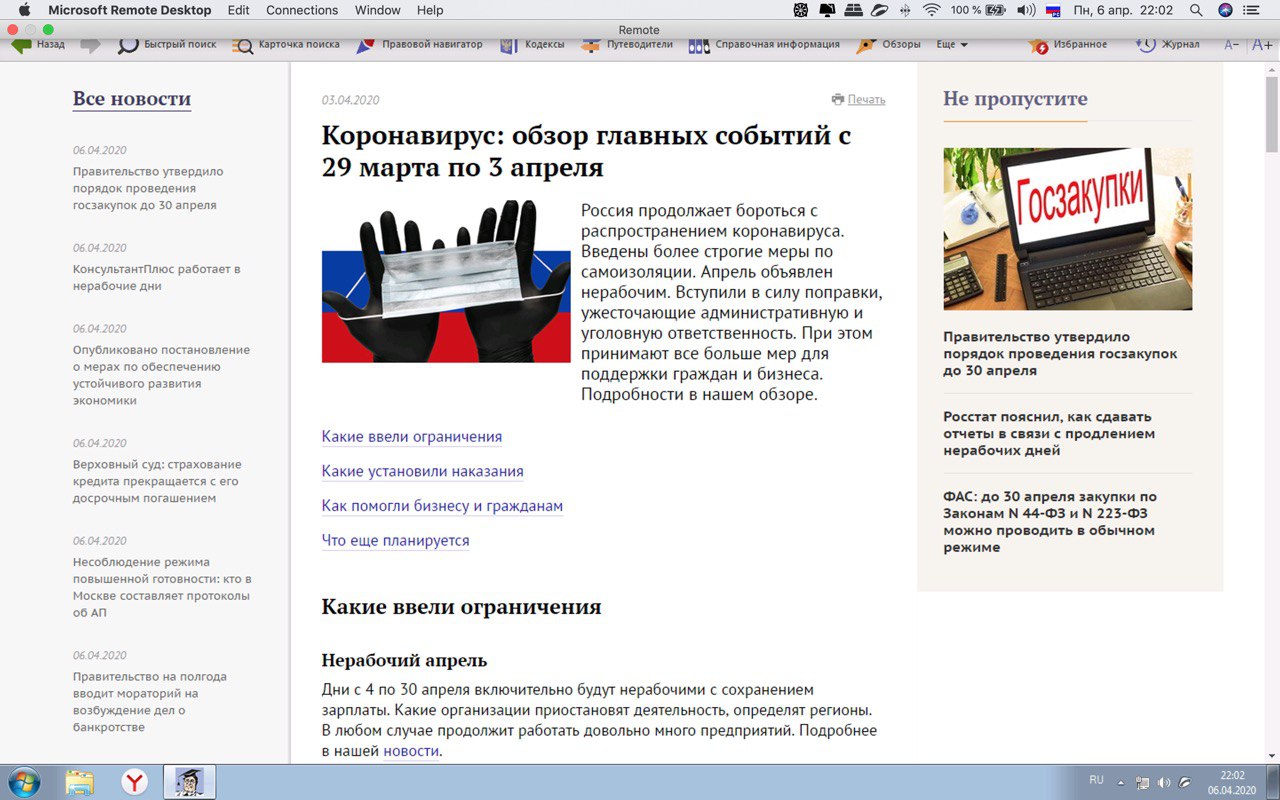
Task: Open Быстрый поиск magnifier icon
Action: 128,45
